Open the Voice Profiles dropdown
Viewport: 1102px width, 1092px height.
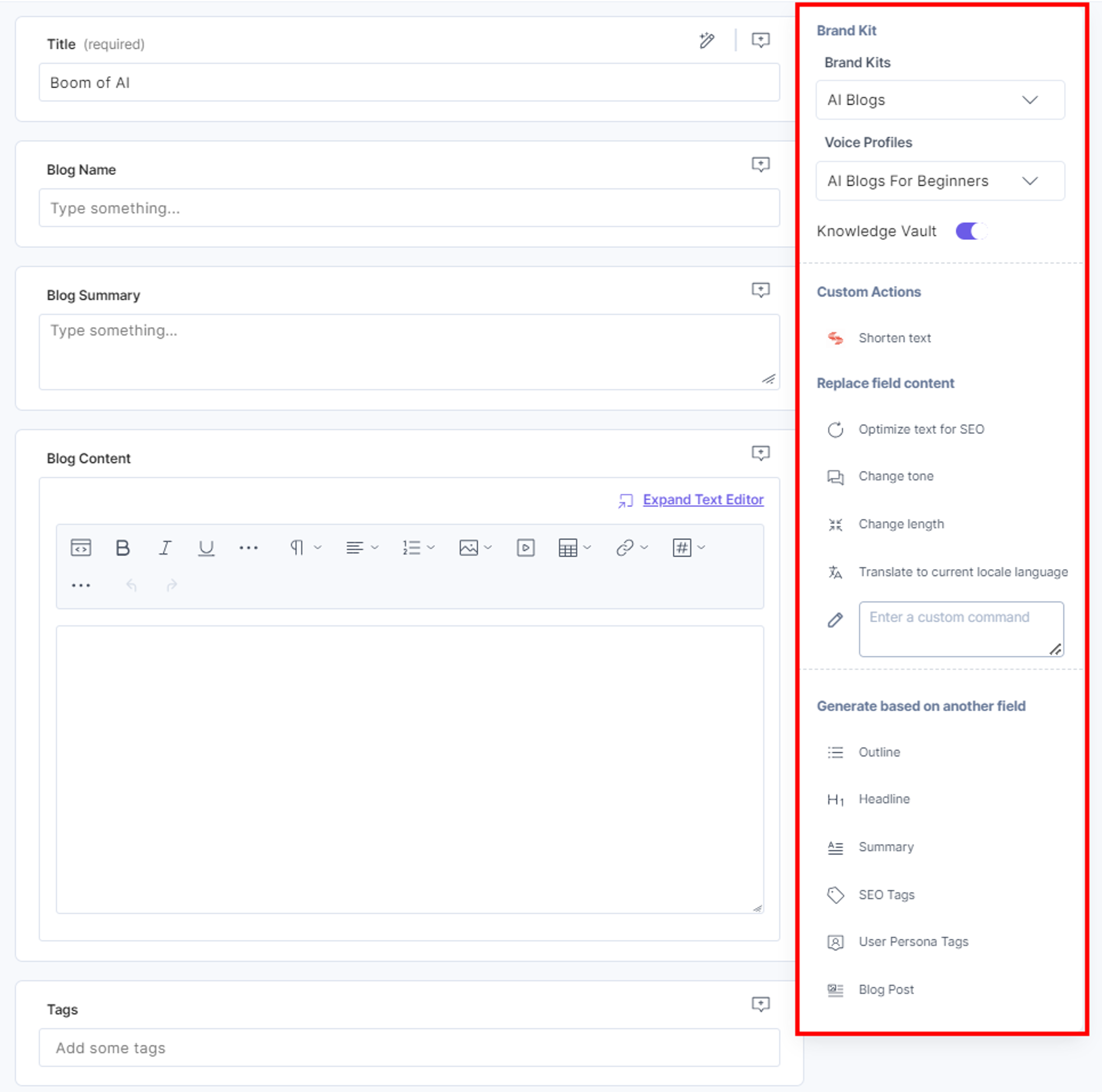coord(940,181)
